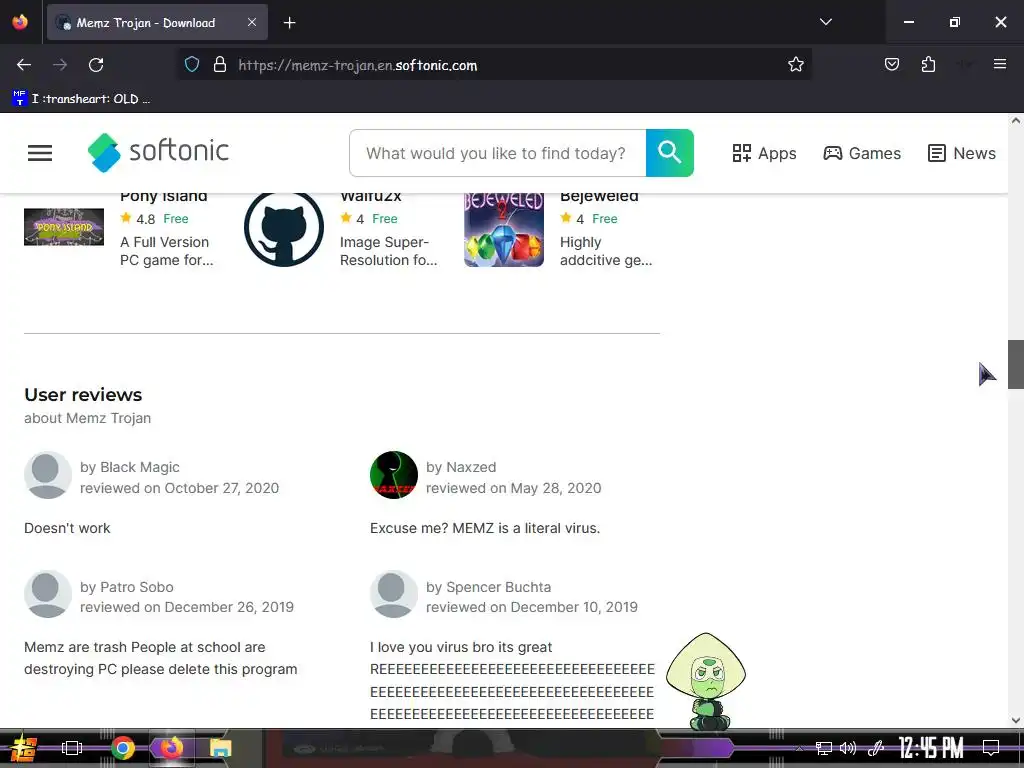Open the tracking protection shield
This screenshot has height=768, width=1024.
191,65
